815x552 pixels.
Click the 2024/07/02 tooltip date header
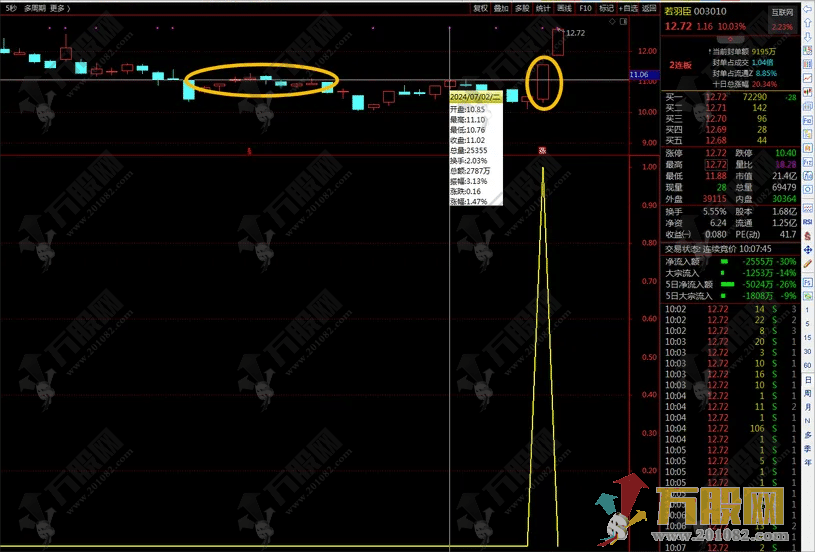475,97
